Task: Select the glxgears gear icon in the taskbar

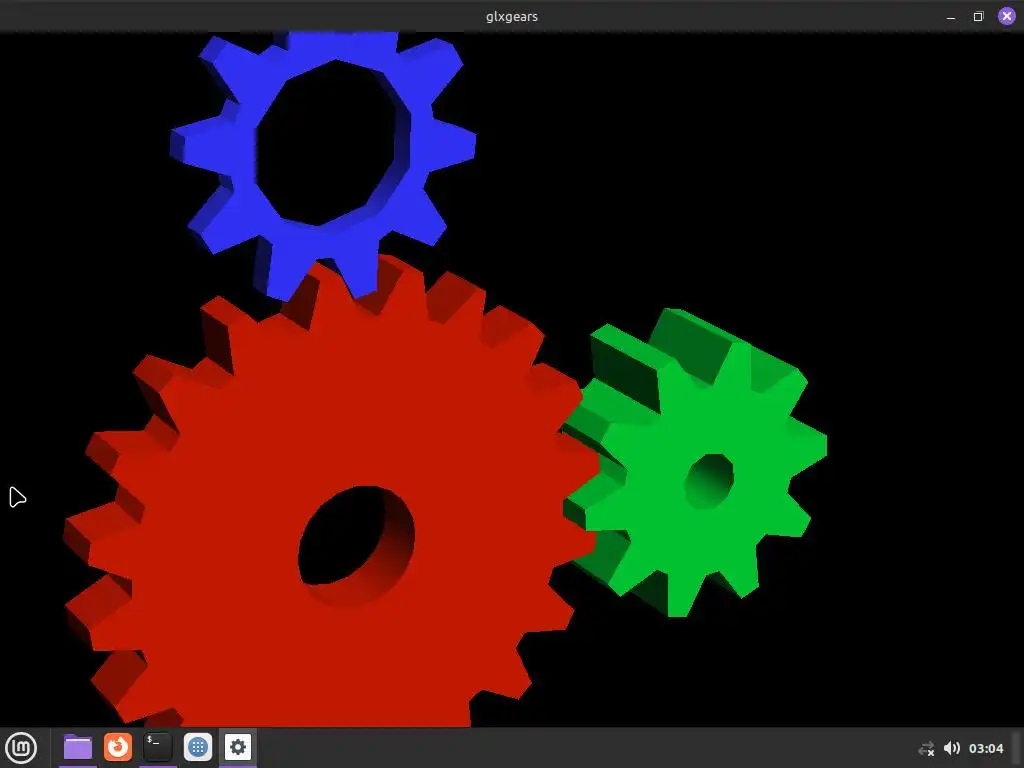Action: point(238,747)
